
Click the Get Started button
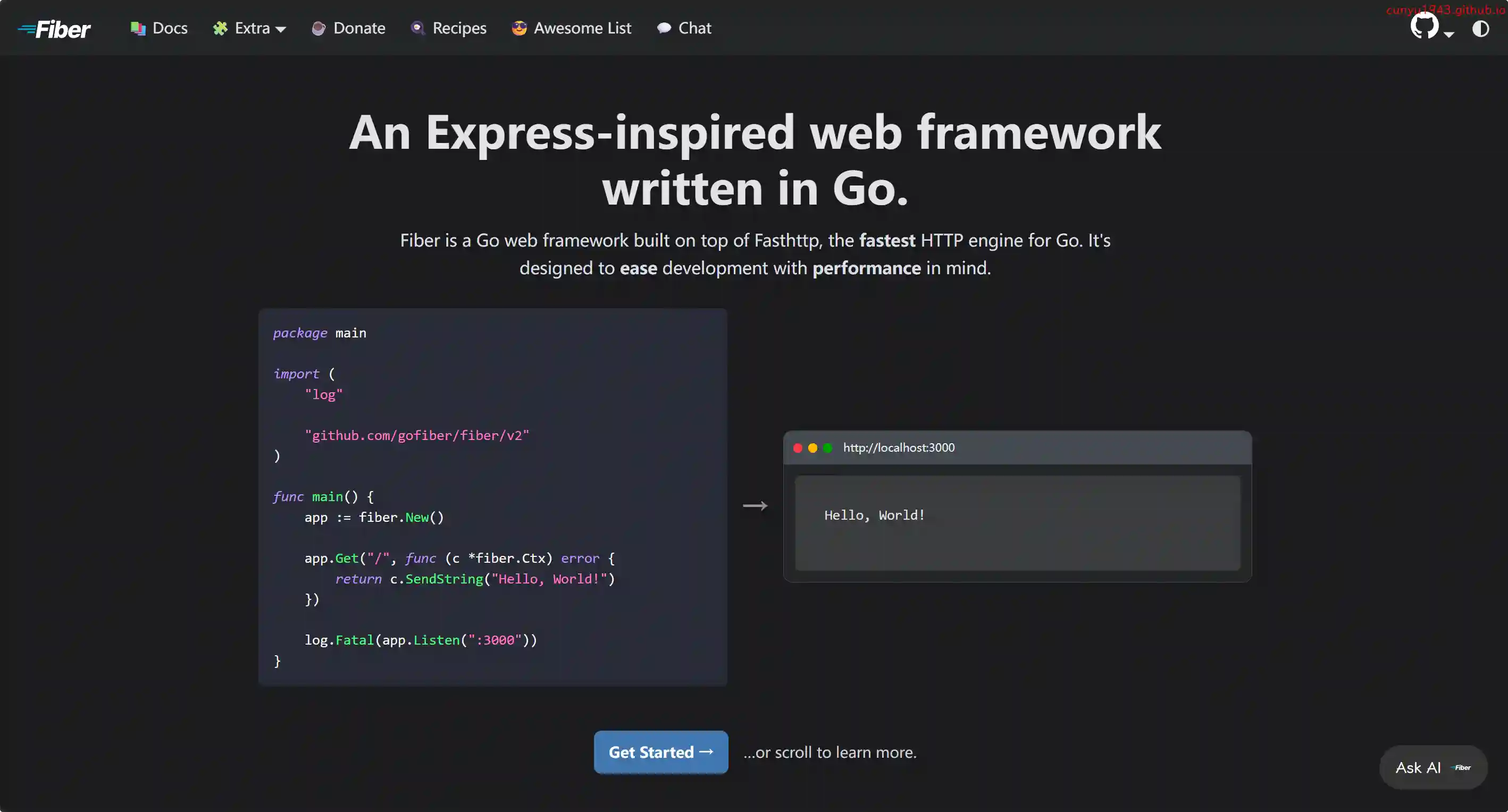point(660,752)
